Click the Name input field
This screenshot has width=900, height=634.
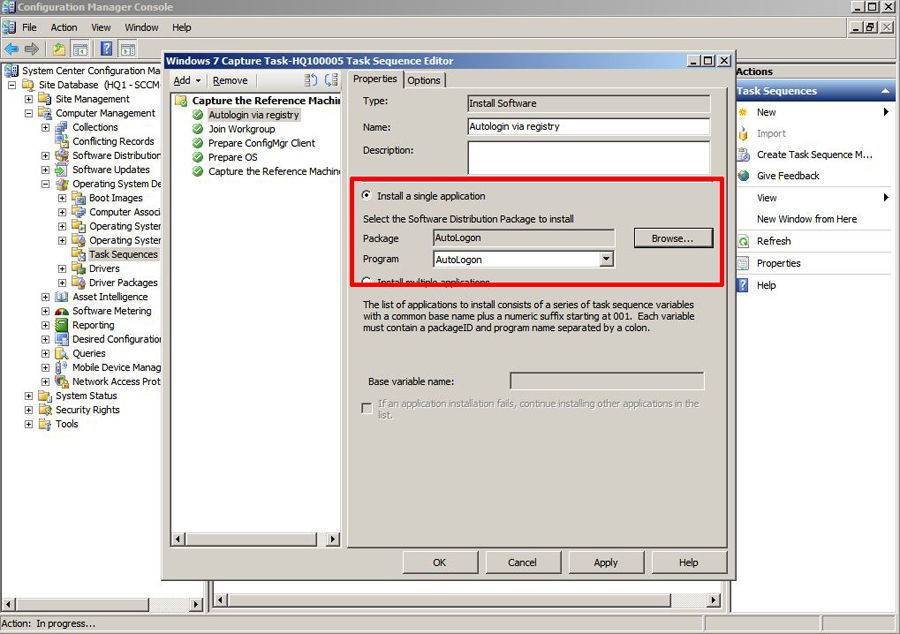tap(588, 127)
